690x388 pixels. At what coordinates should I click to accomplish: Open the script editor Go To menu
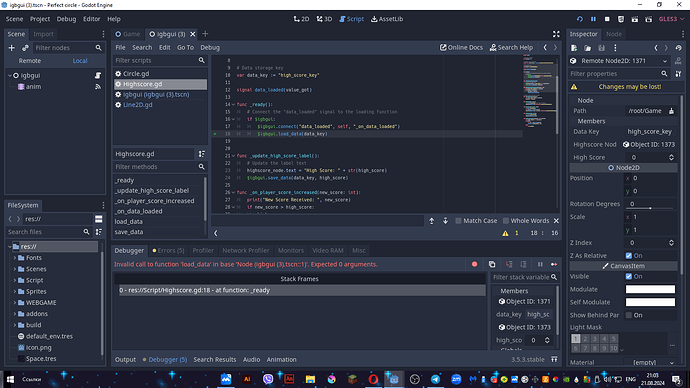click(x=185, y=48)
